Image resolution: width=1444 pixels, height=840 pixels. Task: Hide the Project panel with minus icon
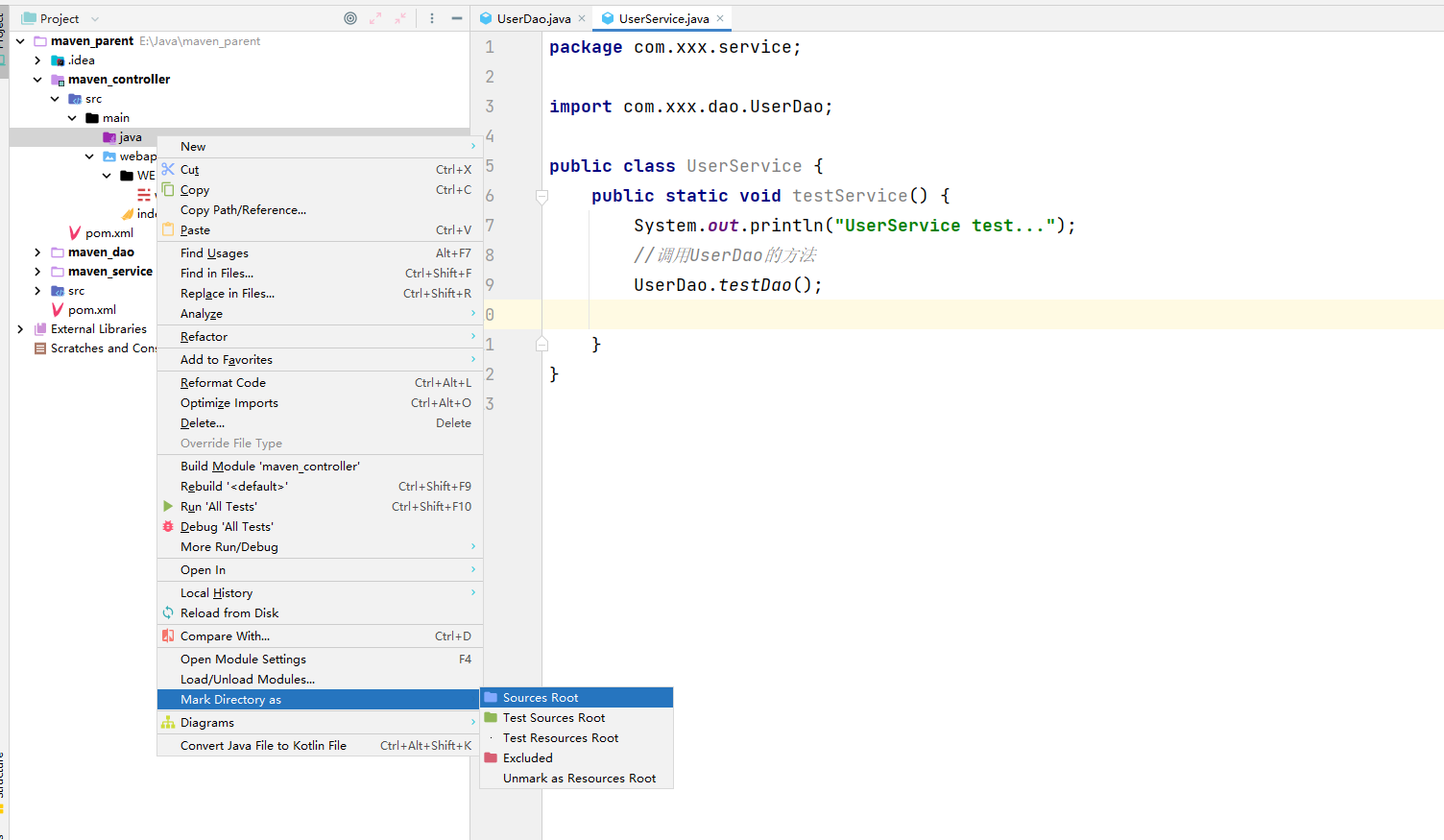pyautogui.click(x=457, y=18)
